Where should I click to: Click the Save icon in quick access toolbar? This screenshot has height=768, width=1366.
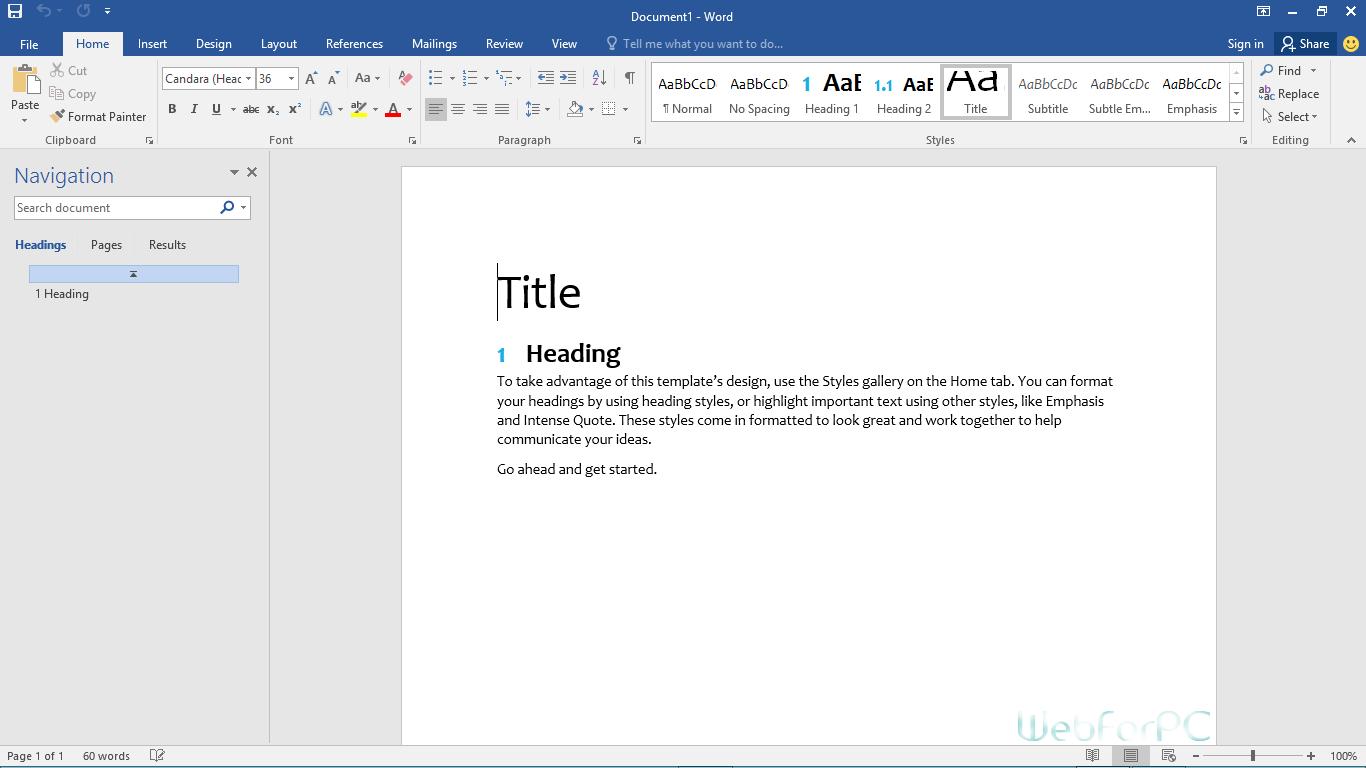tap(15, 12)
